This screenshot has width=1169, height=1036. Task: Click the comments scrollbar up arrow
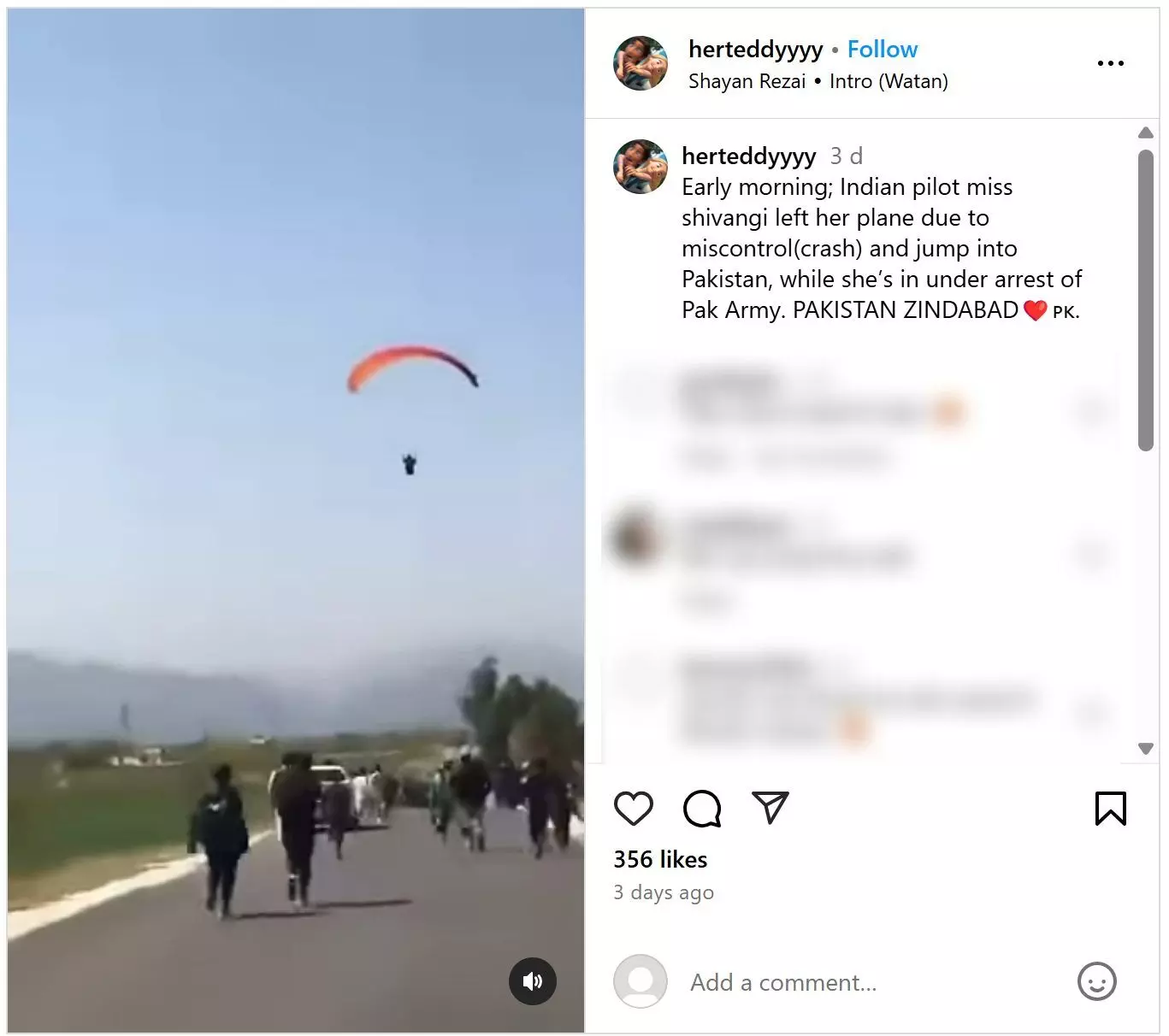[1146, 132]
